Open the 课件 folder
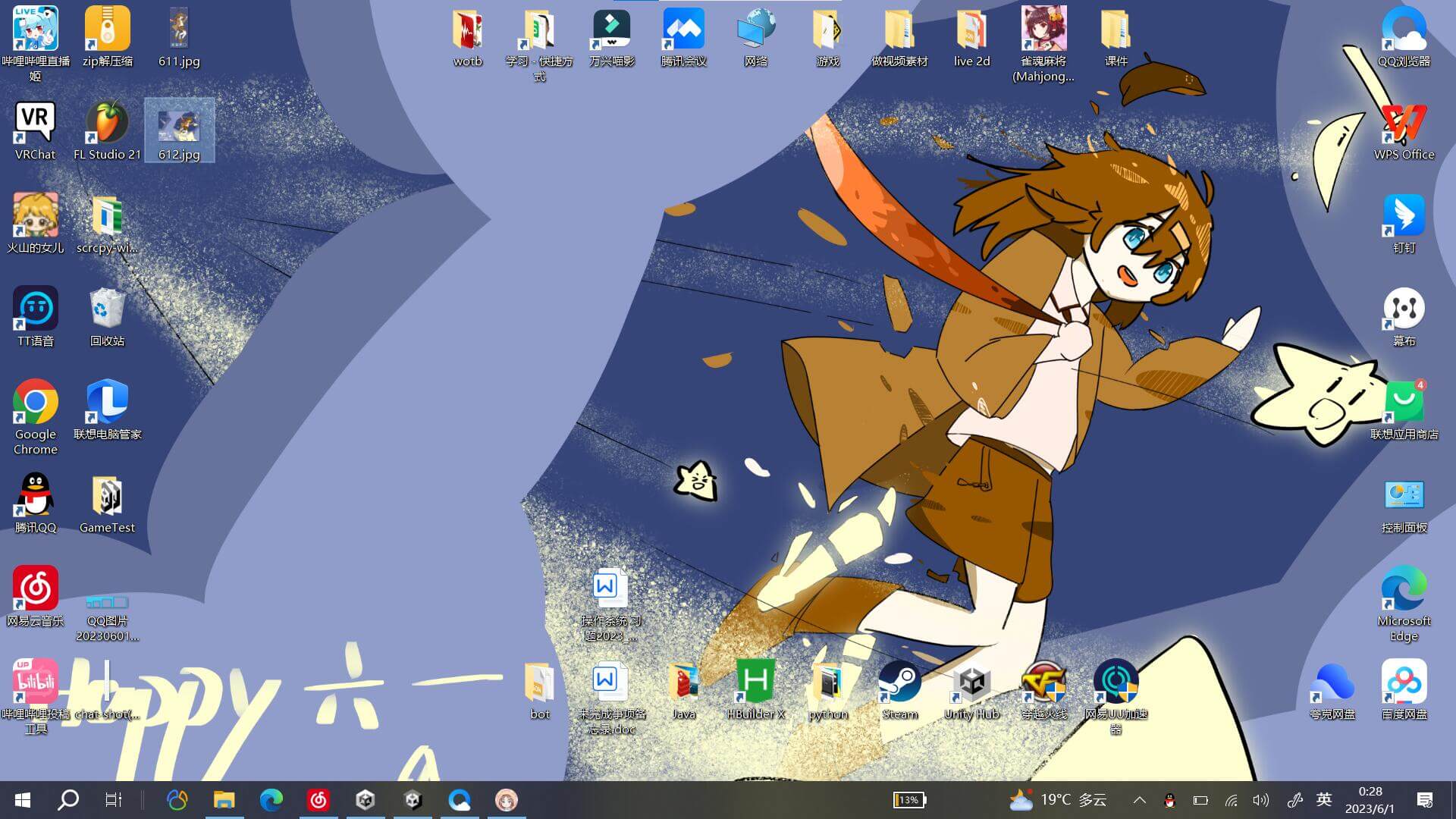This screenshot has width=1456, height=819. [1116, 38]
